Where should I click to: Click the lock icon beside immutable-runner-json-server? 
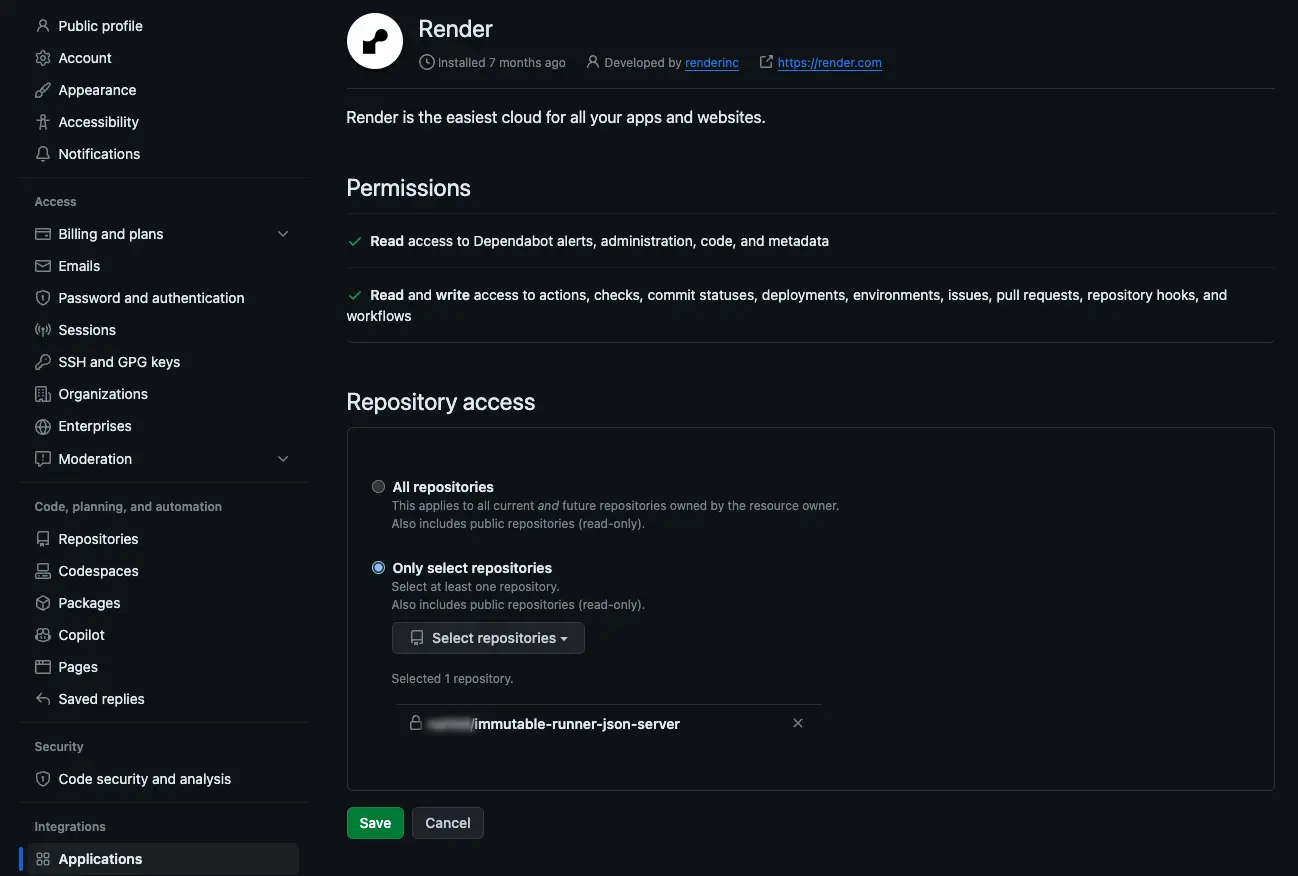pos(416,723)
